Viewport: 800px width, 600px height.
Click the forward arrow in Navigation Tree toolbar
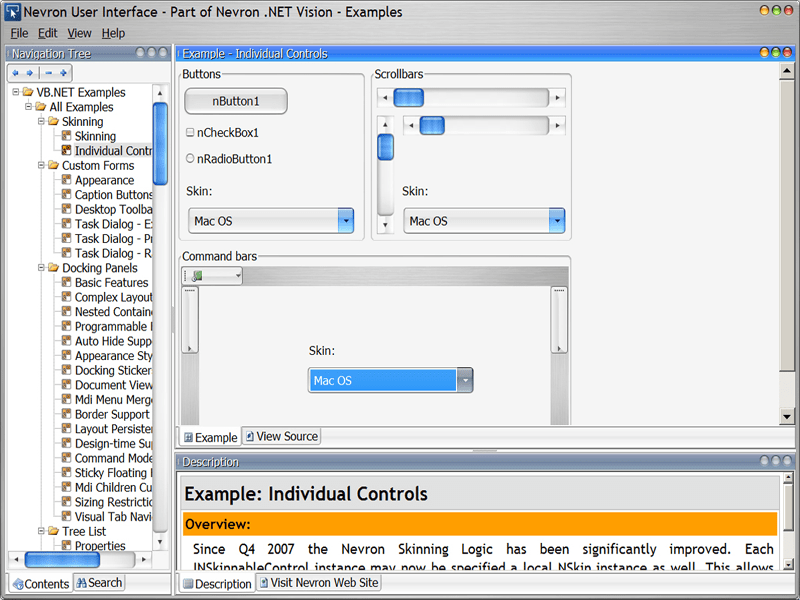(30, 72)
